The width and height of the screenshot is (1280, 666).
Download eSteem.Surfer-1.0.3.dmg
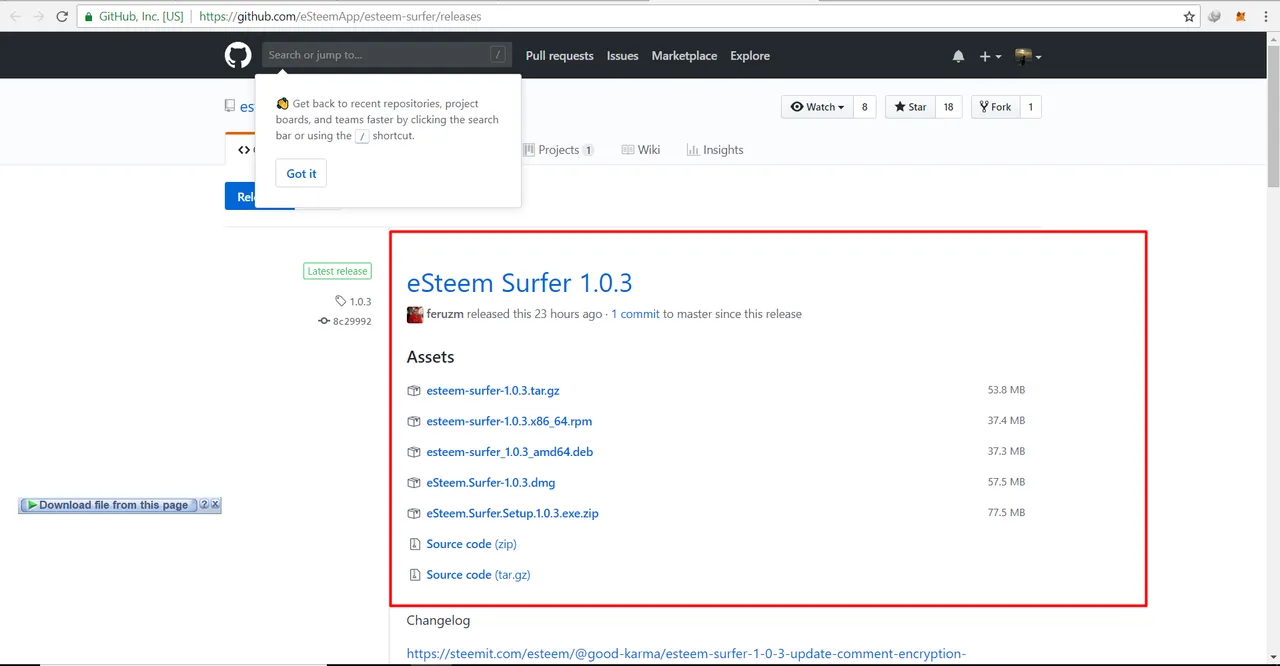click(490, 483)
